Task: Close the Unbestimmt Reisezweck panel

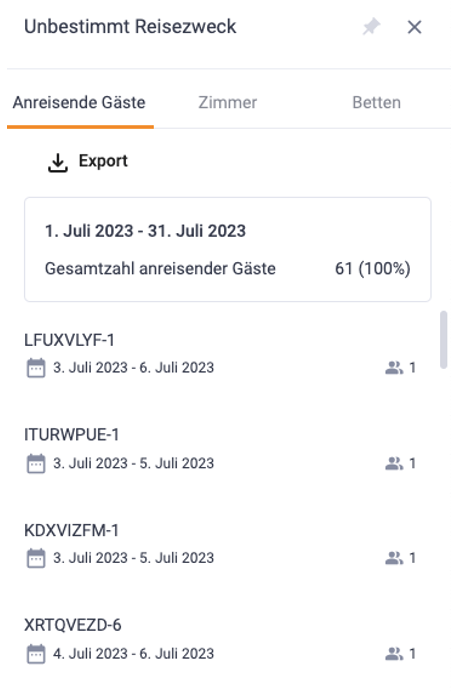Action: click(x=414, y=27)
